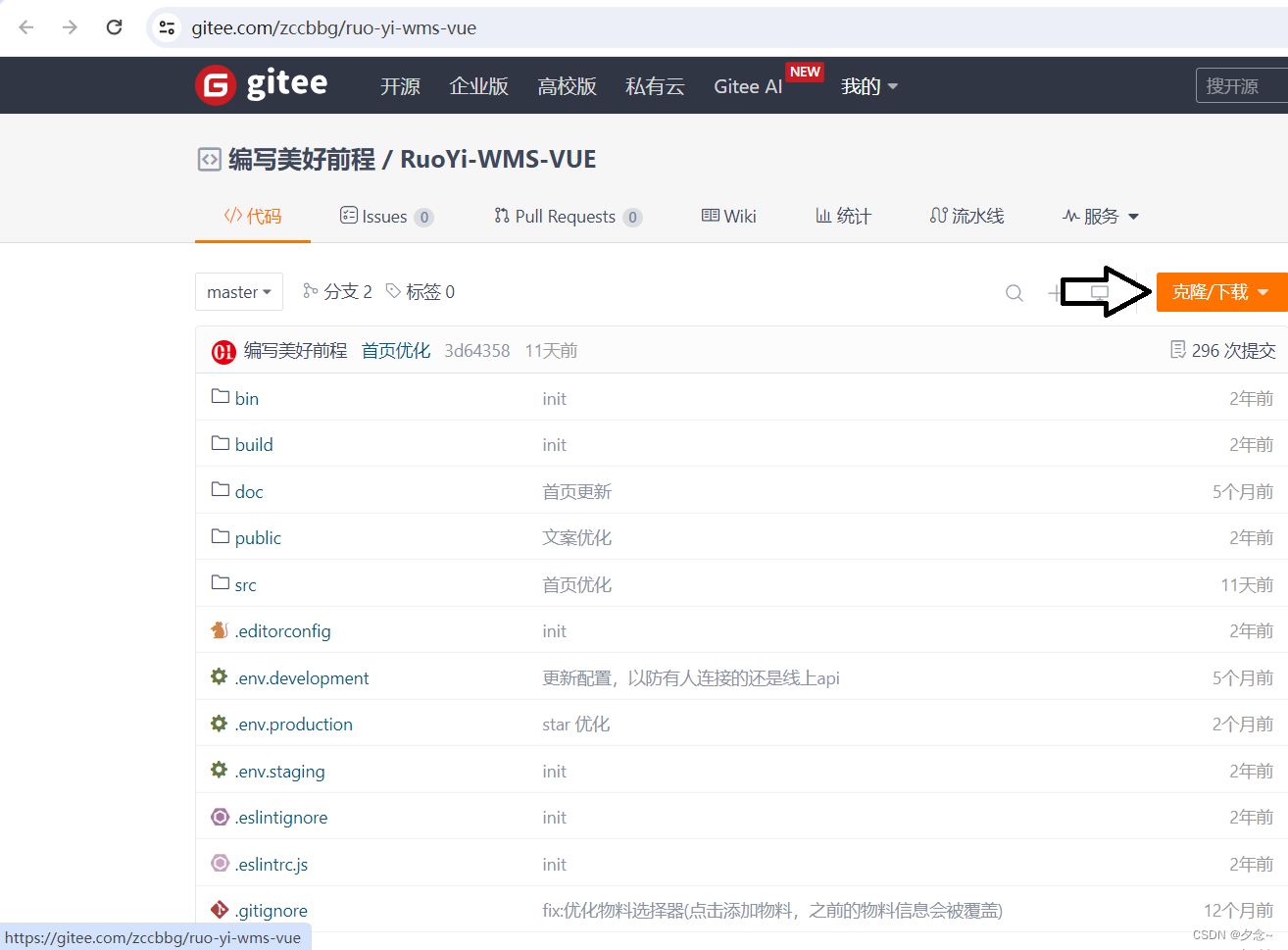Click the tag icon next to 标签 0

click(x=393, y=290)
